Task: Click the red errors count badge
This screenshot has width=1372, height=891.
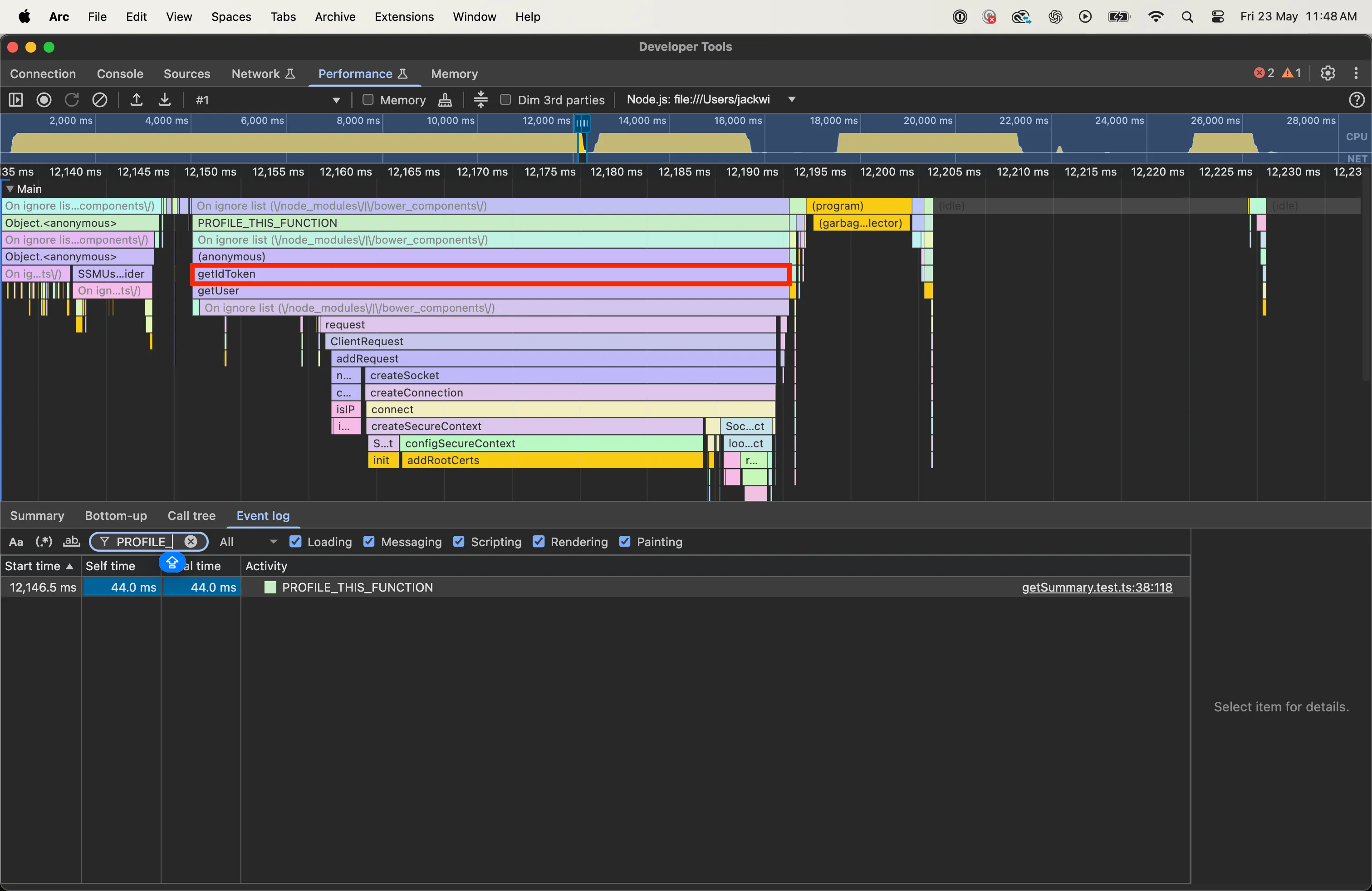Action: tap(1264, 73)
